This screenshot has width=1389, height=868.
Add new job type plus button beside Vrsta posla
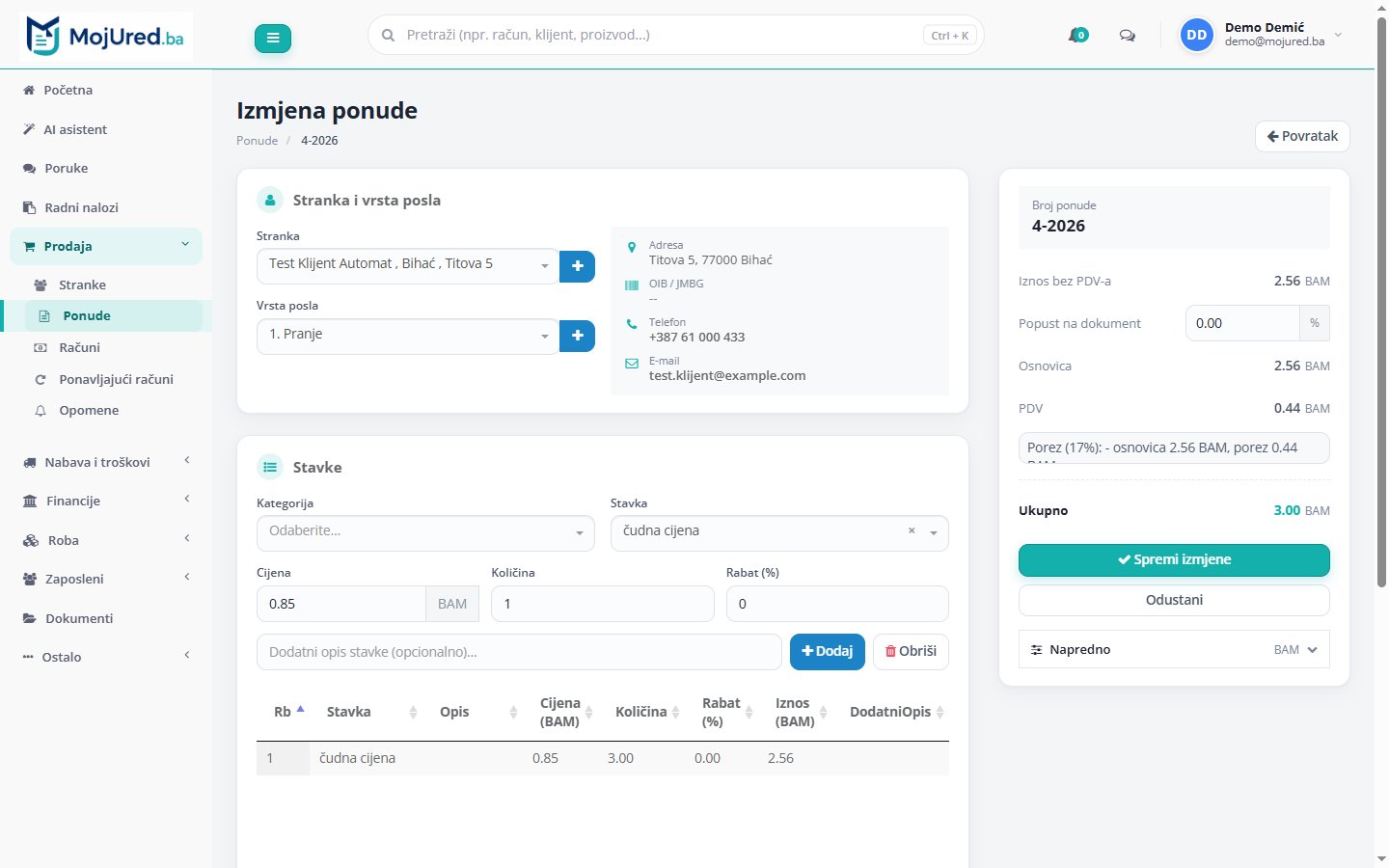pyautogui.click(x=577, y=336)
